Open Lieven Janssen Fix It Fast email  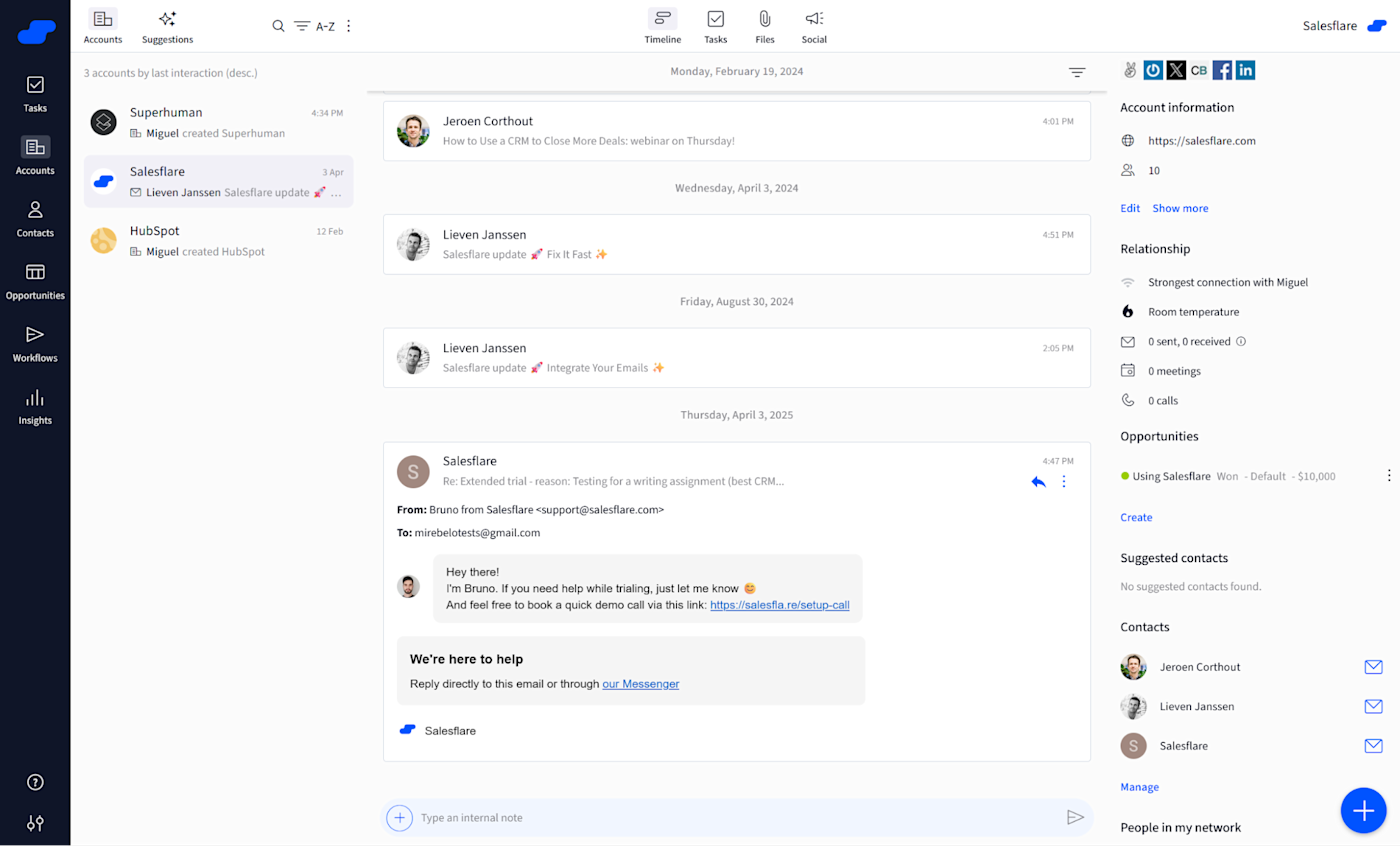click(x=736, y=244)
